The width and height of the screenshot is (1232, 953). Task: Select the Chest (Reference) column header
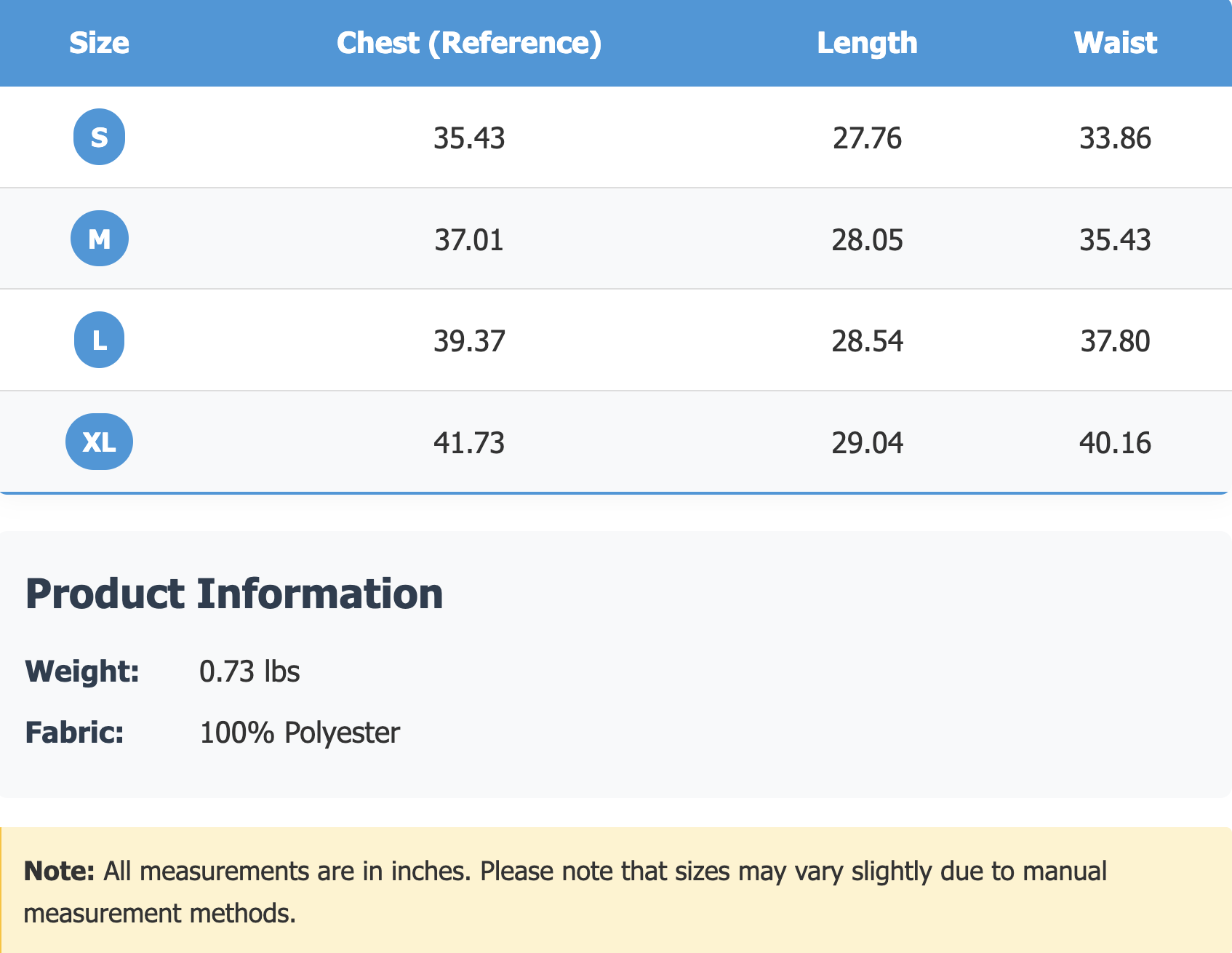click(x=469, y=43)
